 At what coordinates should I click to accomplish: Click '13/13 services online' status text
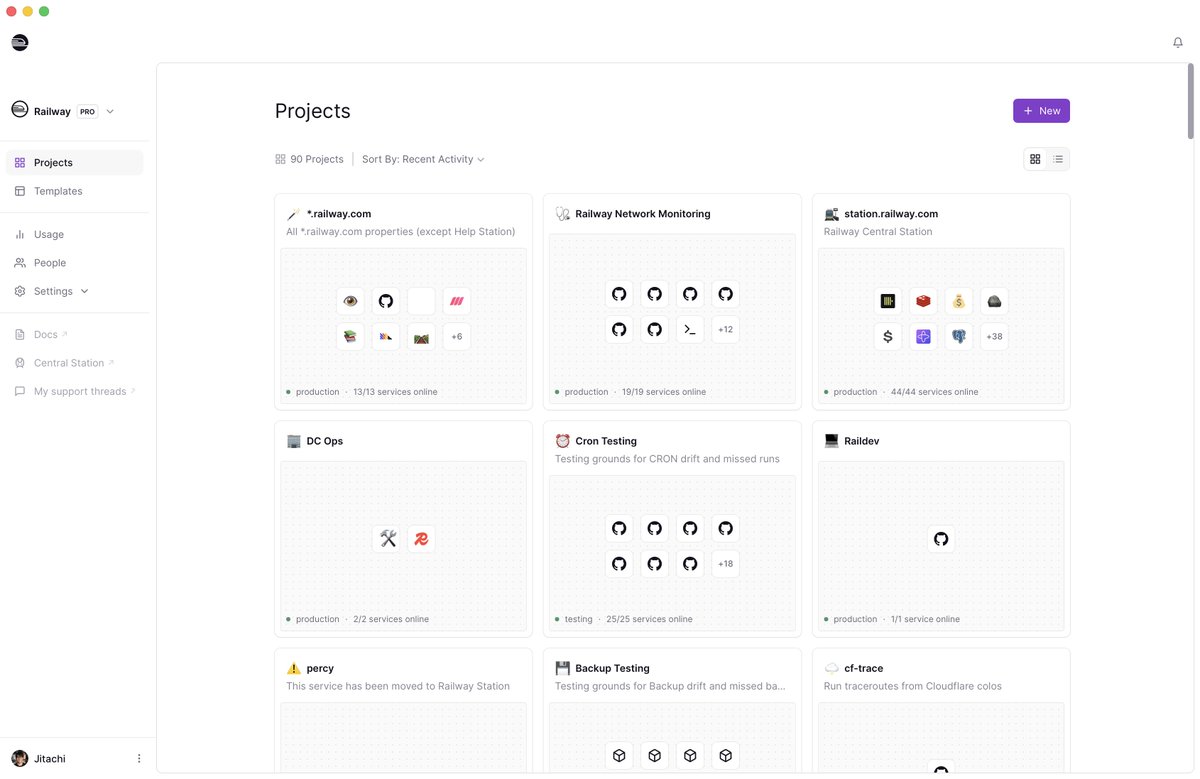pos(395,392)
